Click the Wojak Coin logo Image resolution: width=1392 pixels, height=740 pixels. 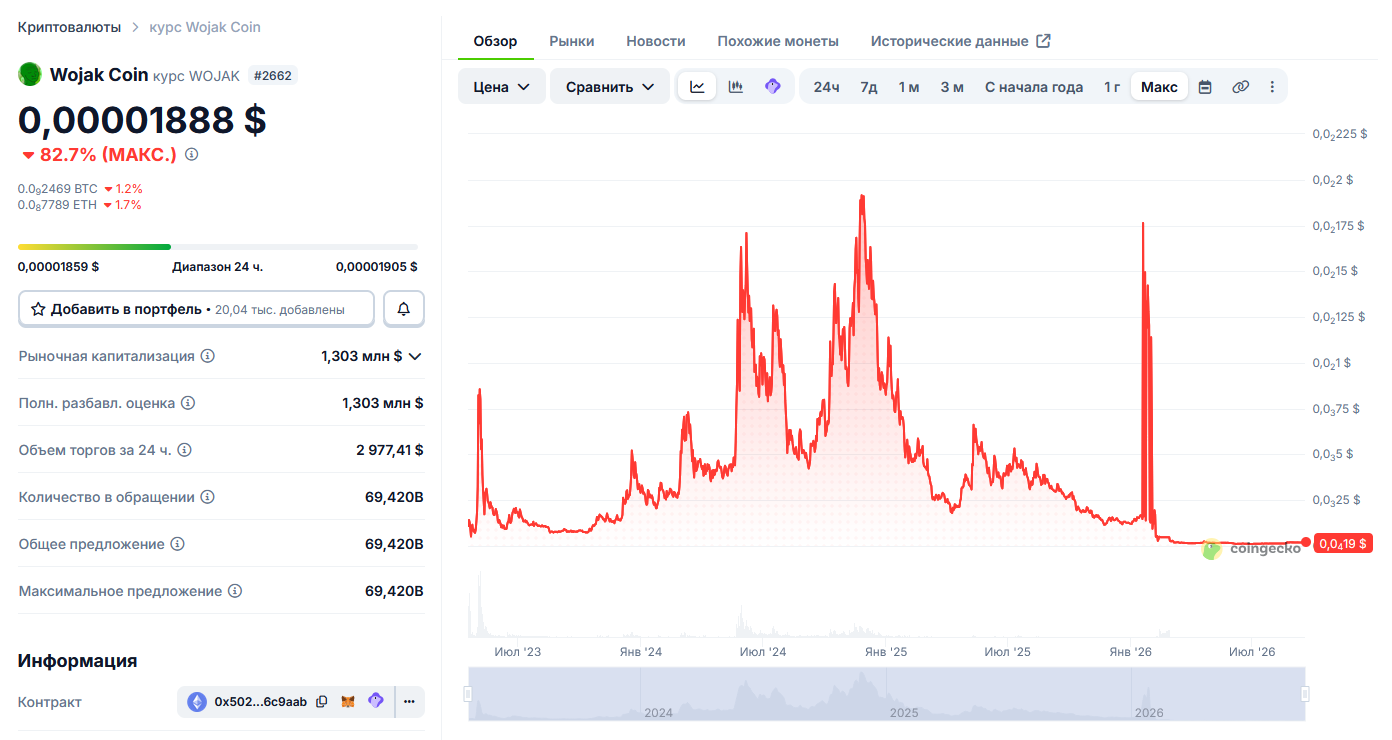click(x=30, y=74)
